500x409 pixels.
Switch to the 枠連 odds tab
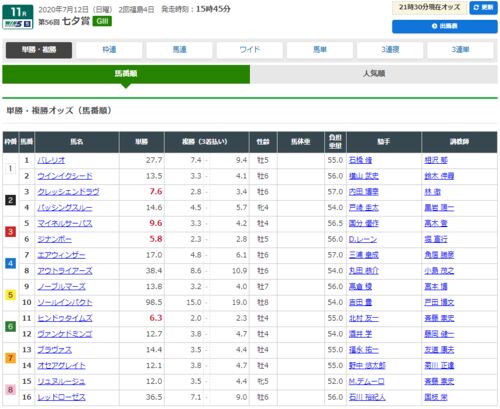pos(109,50)
